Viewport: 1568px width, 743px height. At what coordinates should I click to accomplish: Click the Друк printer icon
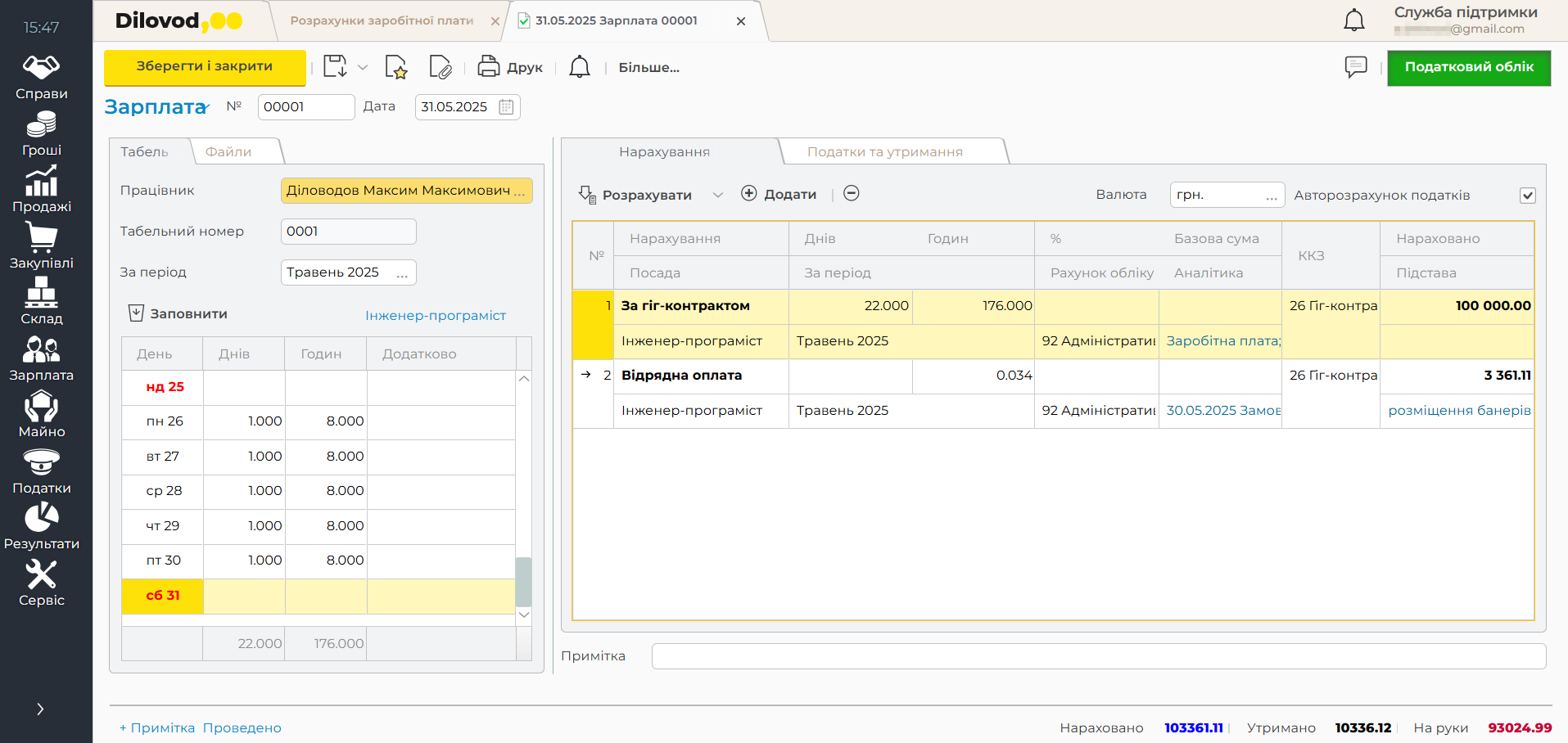point(489,67)
